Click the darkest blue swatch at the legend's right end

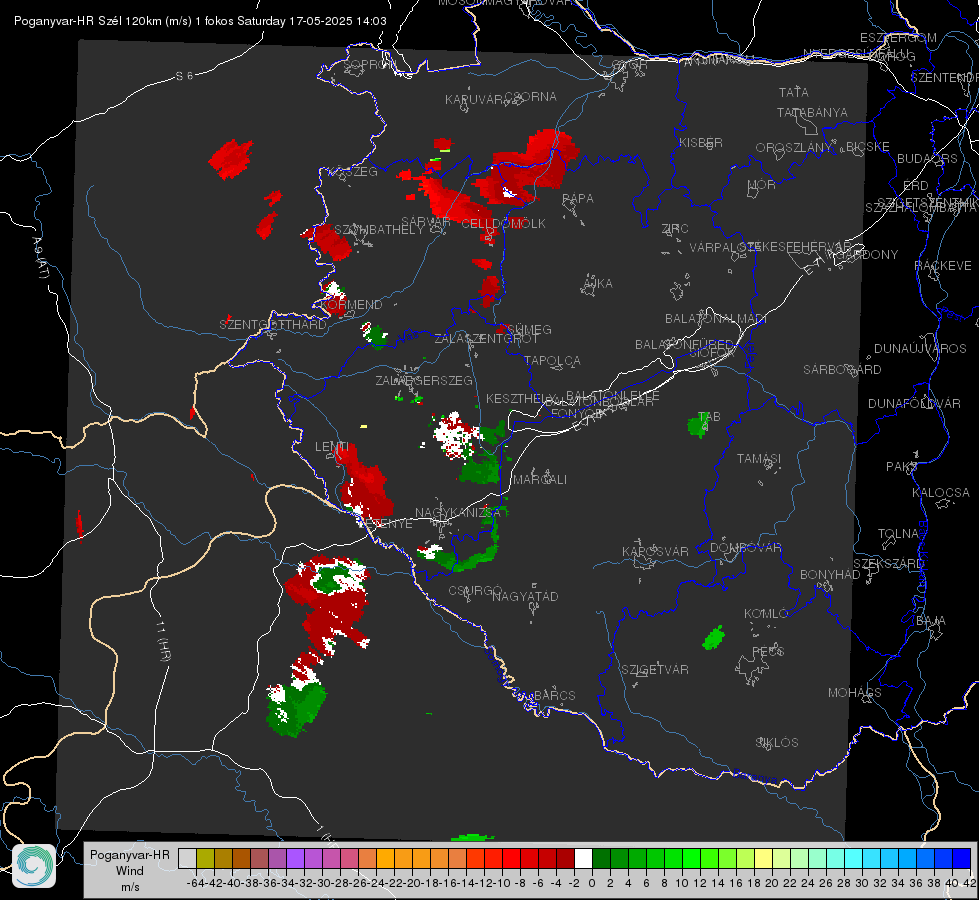(x=962, y=858)
